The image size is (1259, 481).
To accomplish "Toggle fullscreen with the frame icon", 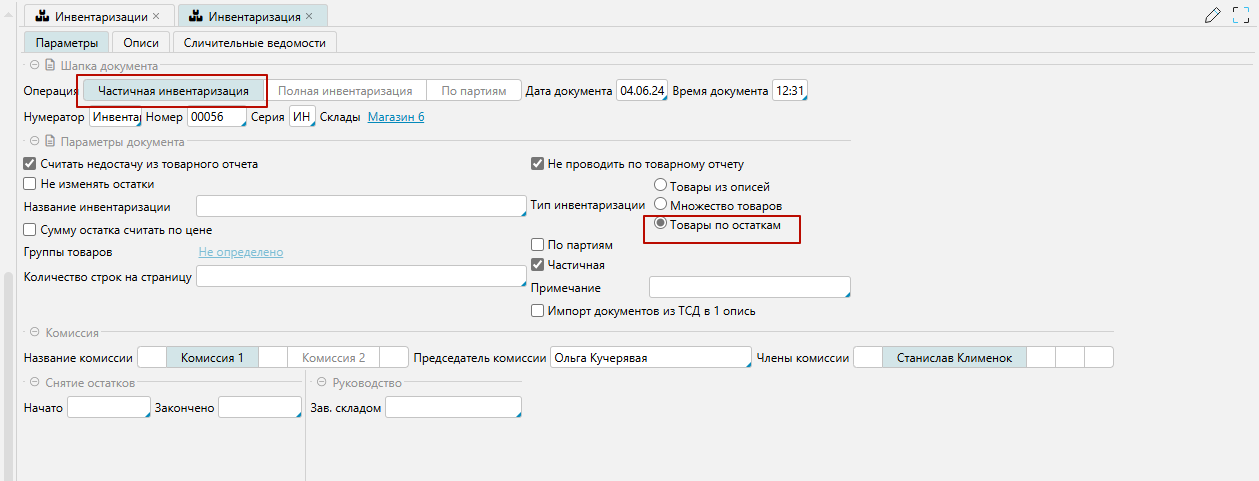I will (1241, 15).
